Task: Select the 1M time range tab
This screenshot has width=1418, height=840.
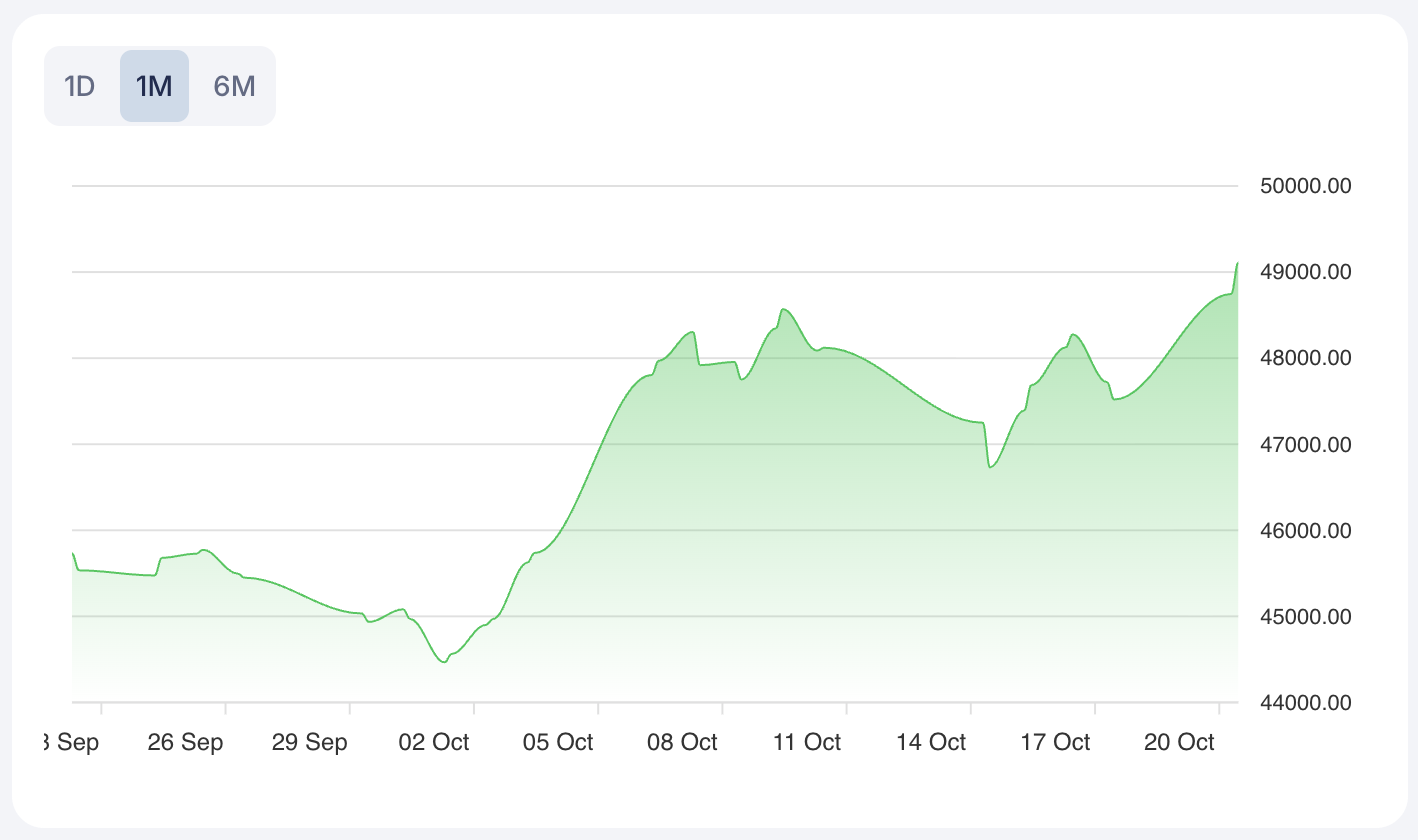Action: point(154,86)
